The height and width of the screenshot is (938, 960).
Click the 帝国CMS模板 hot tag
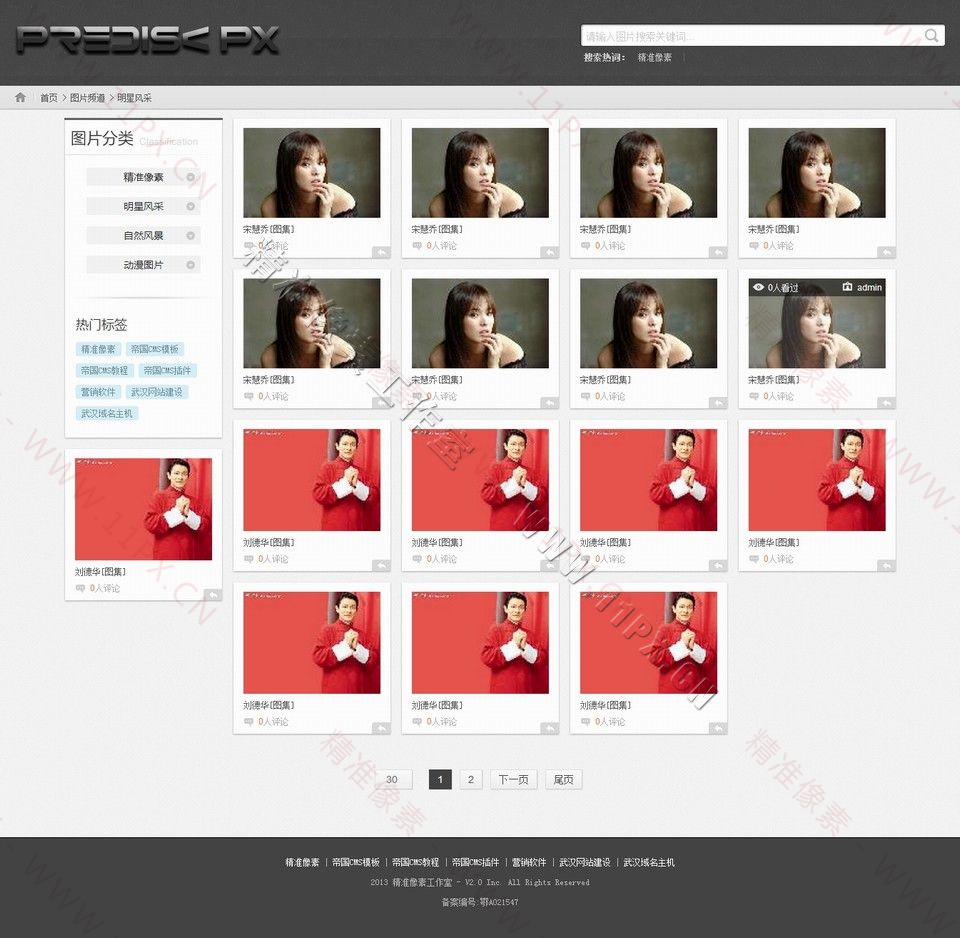coord(155,349)
